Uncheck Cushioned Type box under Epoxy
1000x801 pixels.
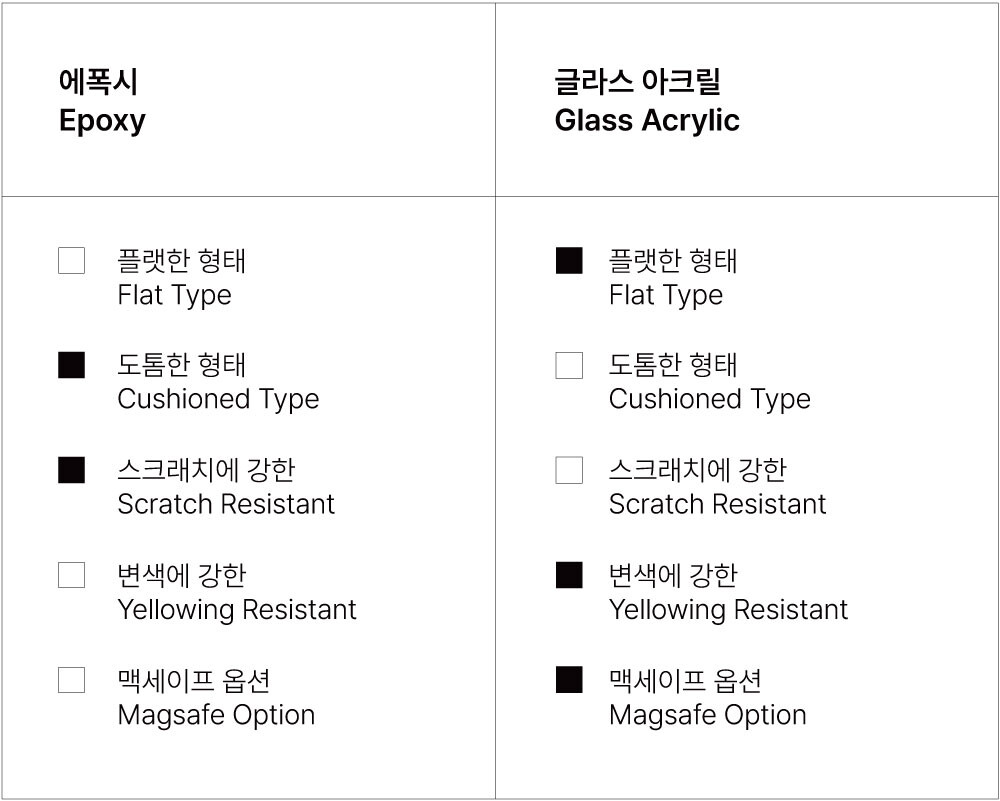click(71, 365)
